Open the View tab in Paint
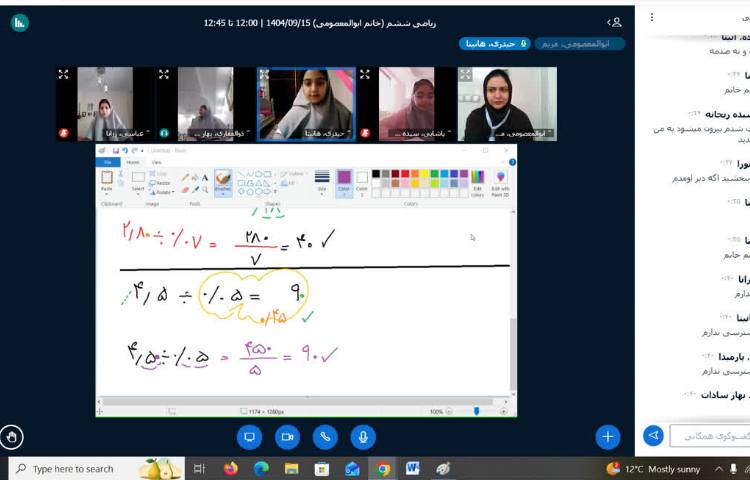 tap(156, 161)
